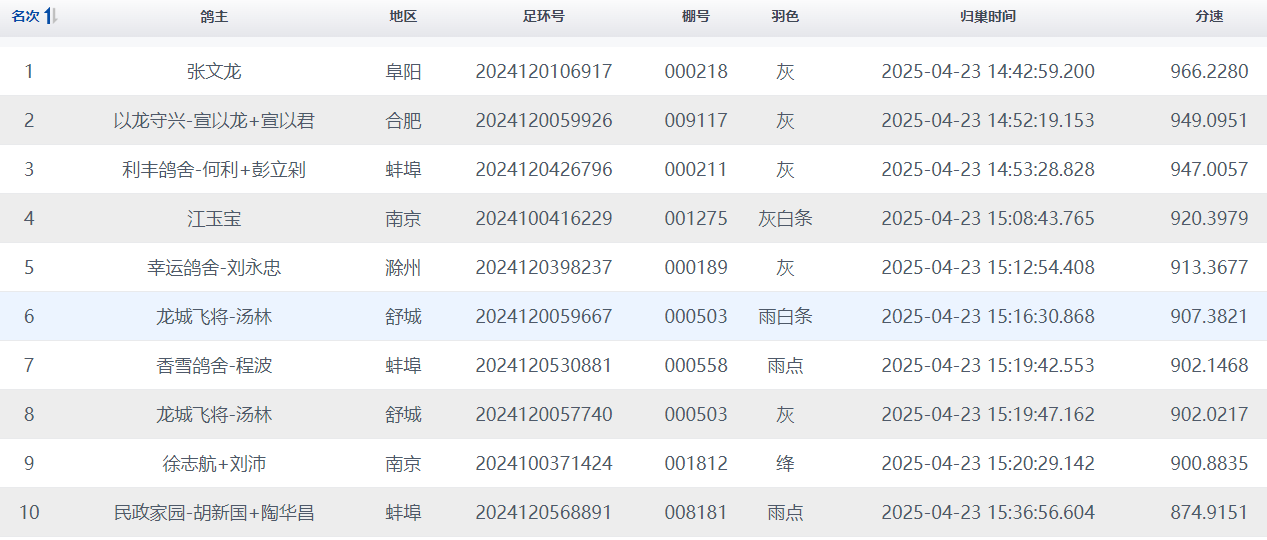Select owner 江玉宝 in row 4
Screen dimensions: 1267x540
[x=214, y=219]
